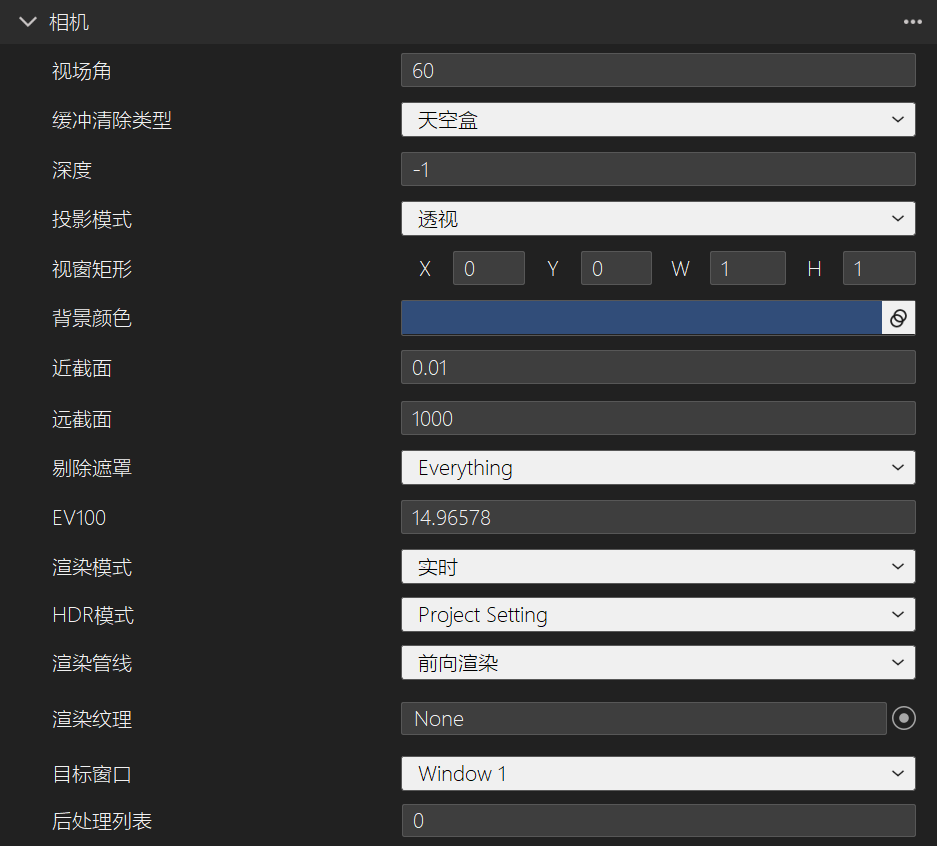937x846 pixels.
Task: Click the 远截面 field showing 1000
Action: pos(658,418)
